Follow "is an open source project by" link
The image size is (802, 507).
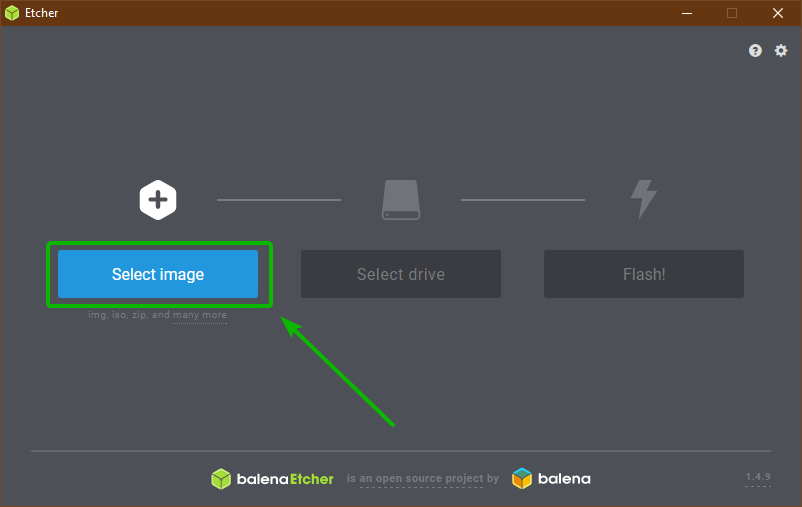[422, 478]
